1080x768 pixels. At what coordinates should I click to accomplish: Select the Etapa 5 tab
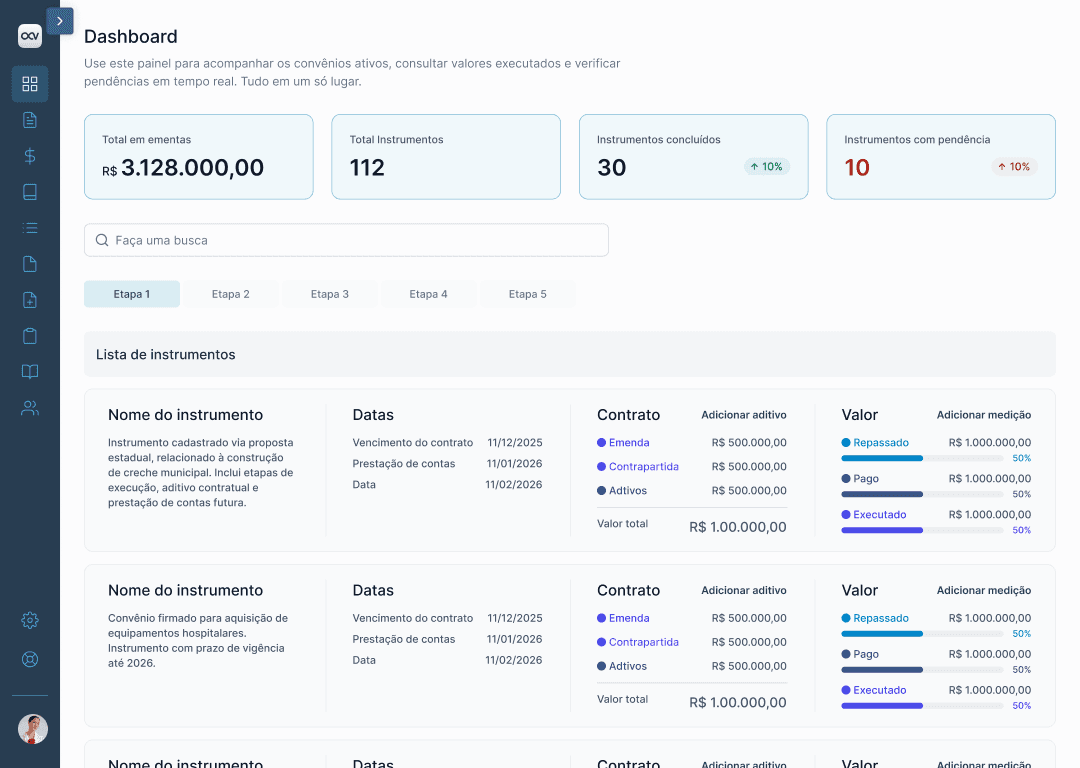tap(528, 294)
